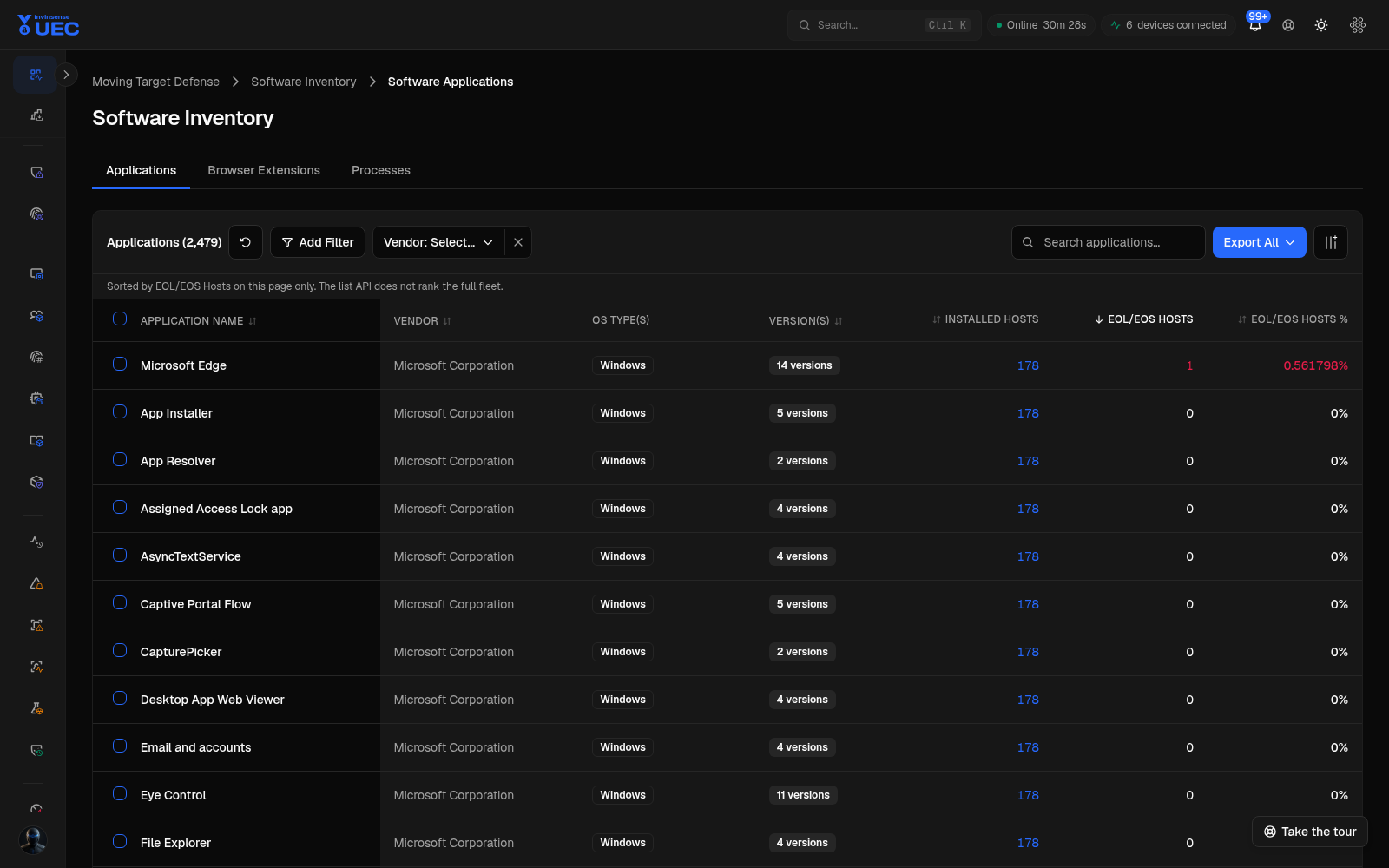Viewport: 1389px width, 868px height.
Task: Toggle the select-all checkbox in table header
Action: (120, 319)
